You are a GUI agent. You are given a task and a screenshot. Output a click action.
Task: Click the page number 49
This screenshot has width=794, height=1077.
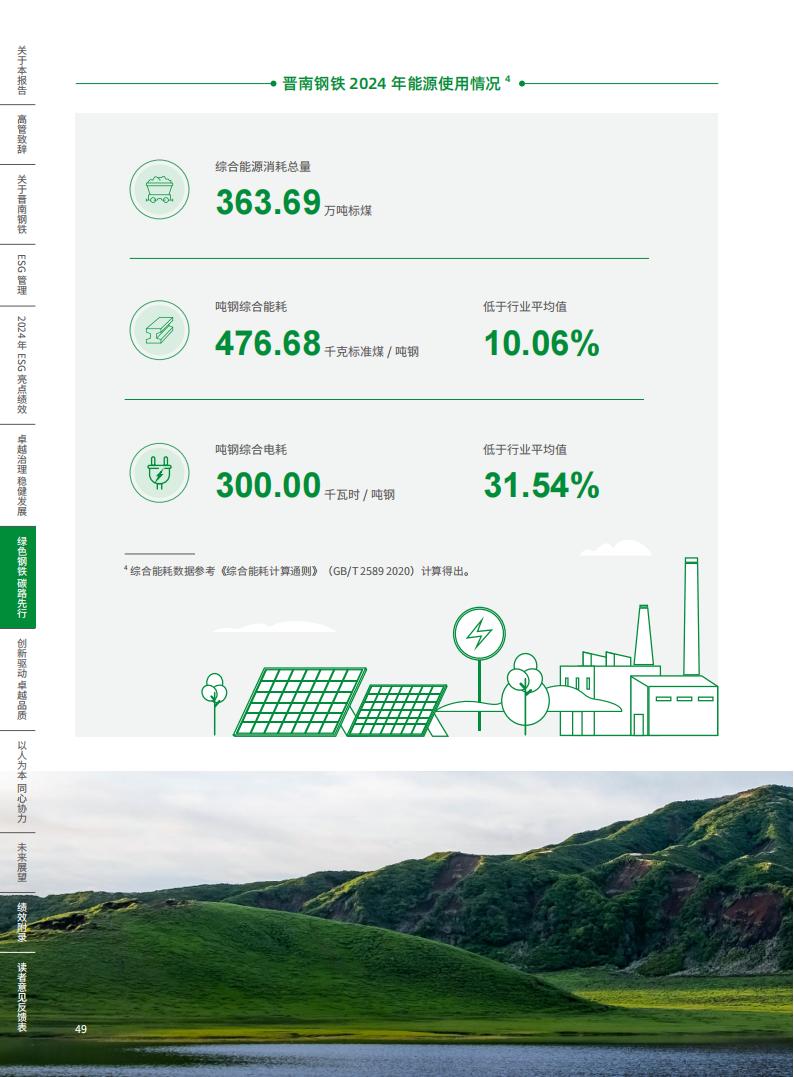pos(81,1029)
